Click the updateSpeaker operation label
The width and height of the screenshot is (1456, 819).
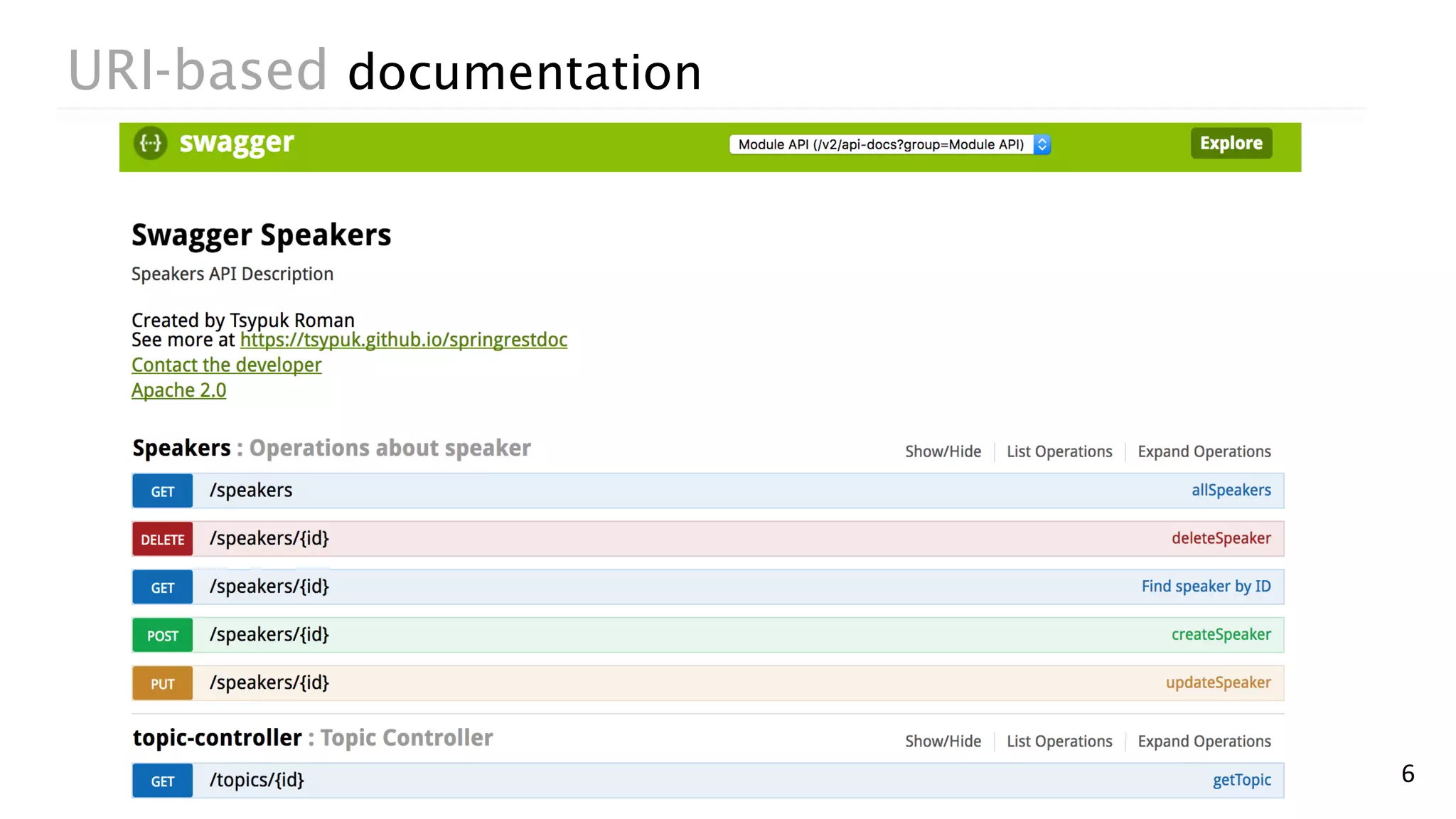tap(1219, 682)
